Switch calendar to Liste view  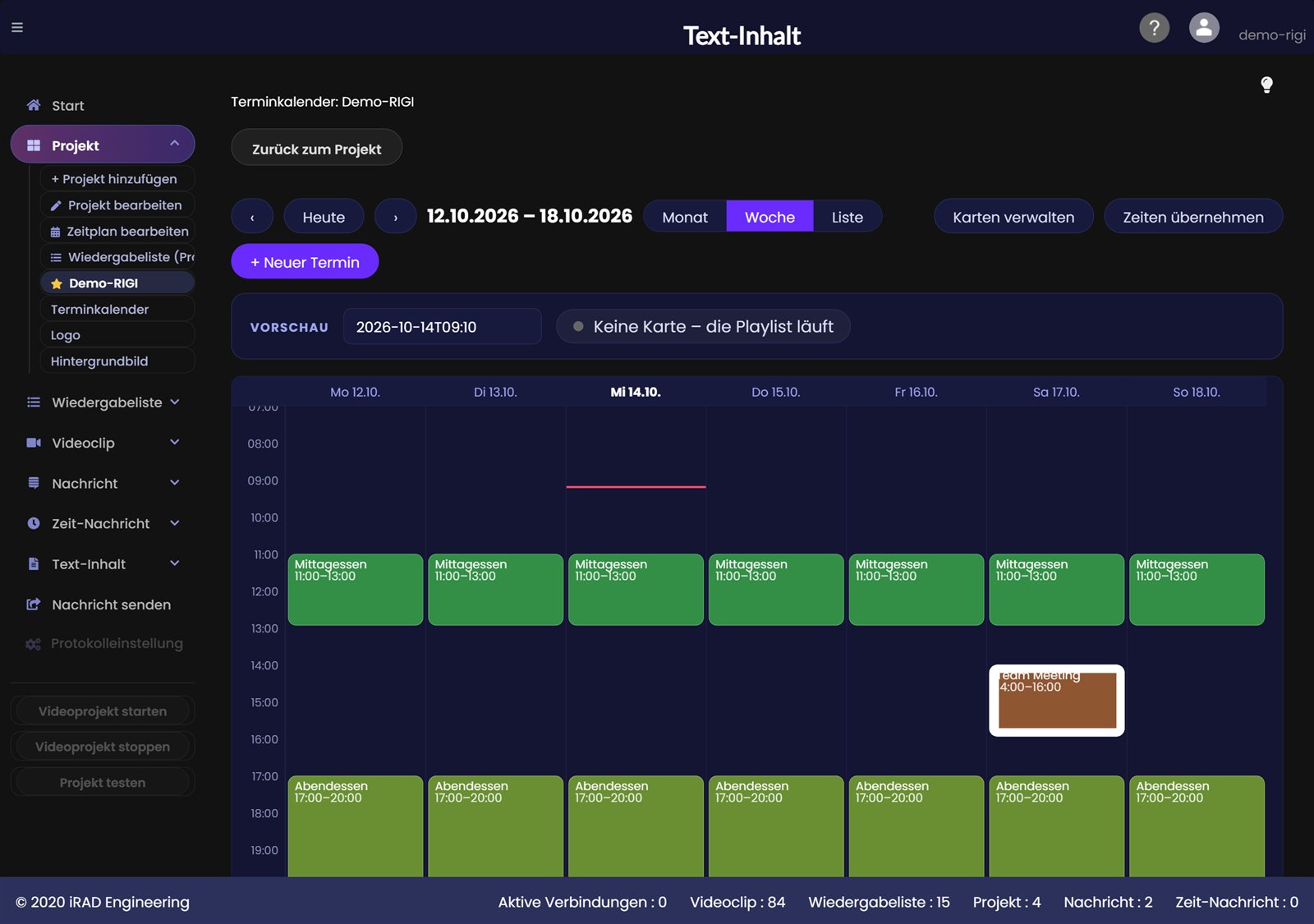click(x=847, y=217)
